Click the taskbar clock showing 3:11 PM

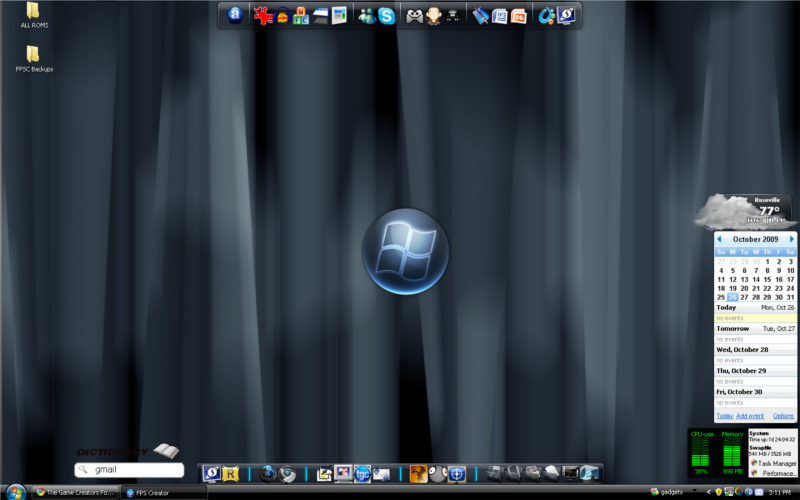click(780, 492)
